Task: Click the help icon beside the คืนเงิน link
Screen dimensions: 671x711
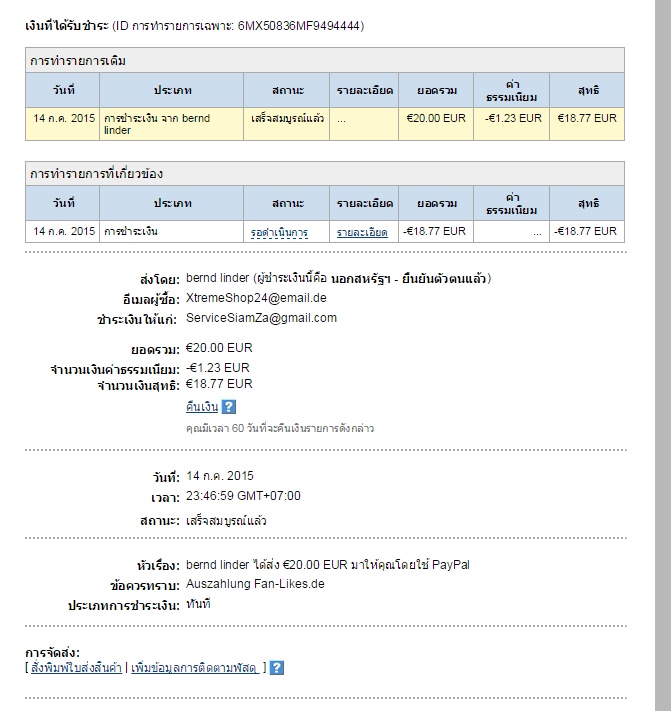Action: (229, 407)
